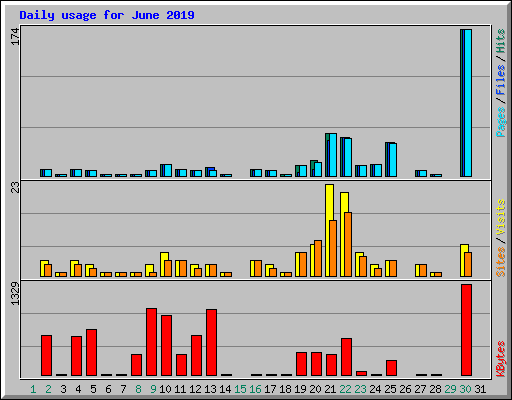Click day label 13 on the x-axis

coord(210,389)
